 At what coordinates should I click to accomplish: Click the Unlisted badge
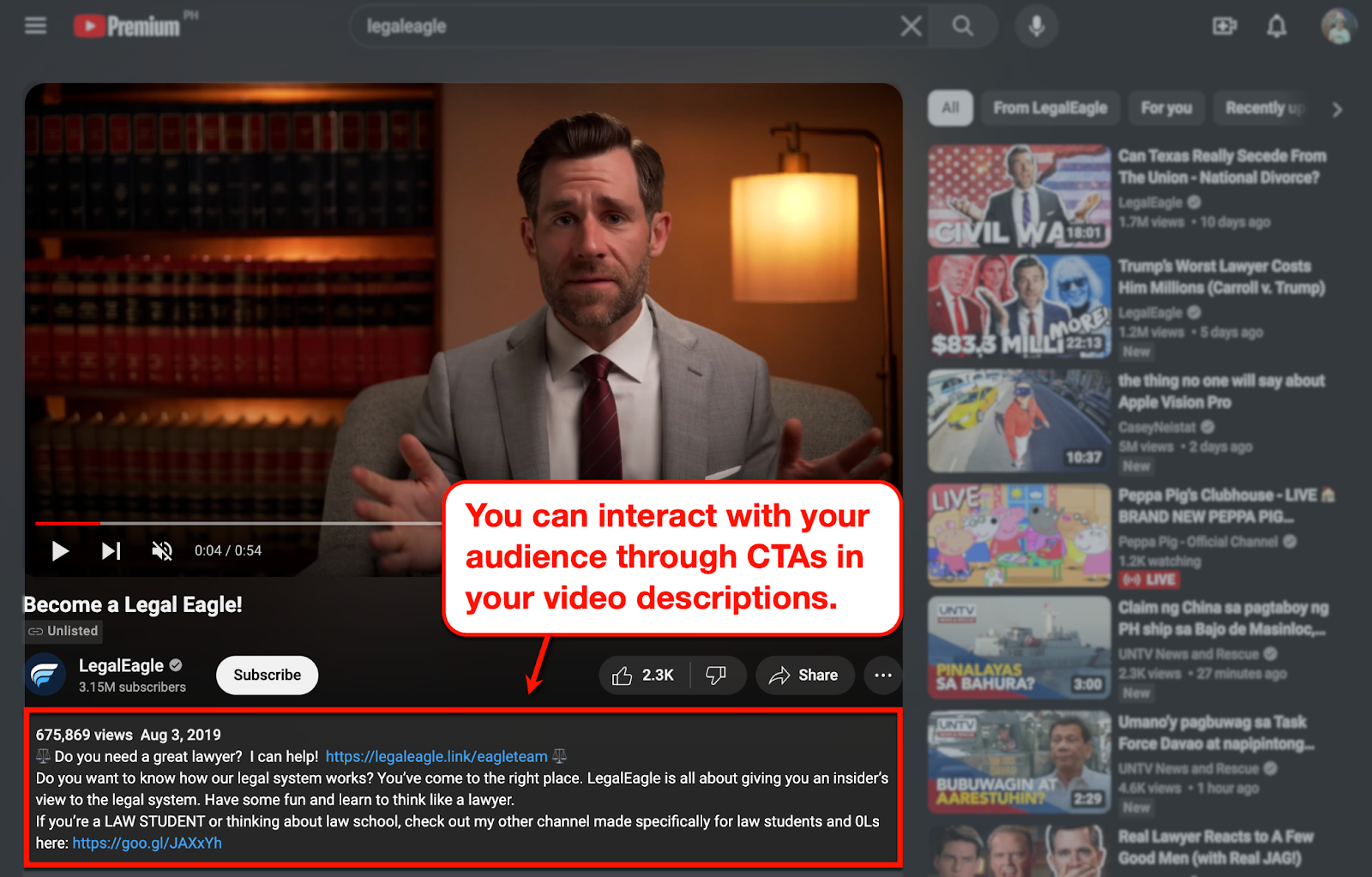[63, 631]
